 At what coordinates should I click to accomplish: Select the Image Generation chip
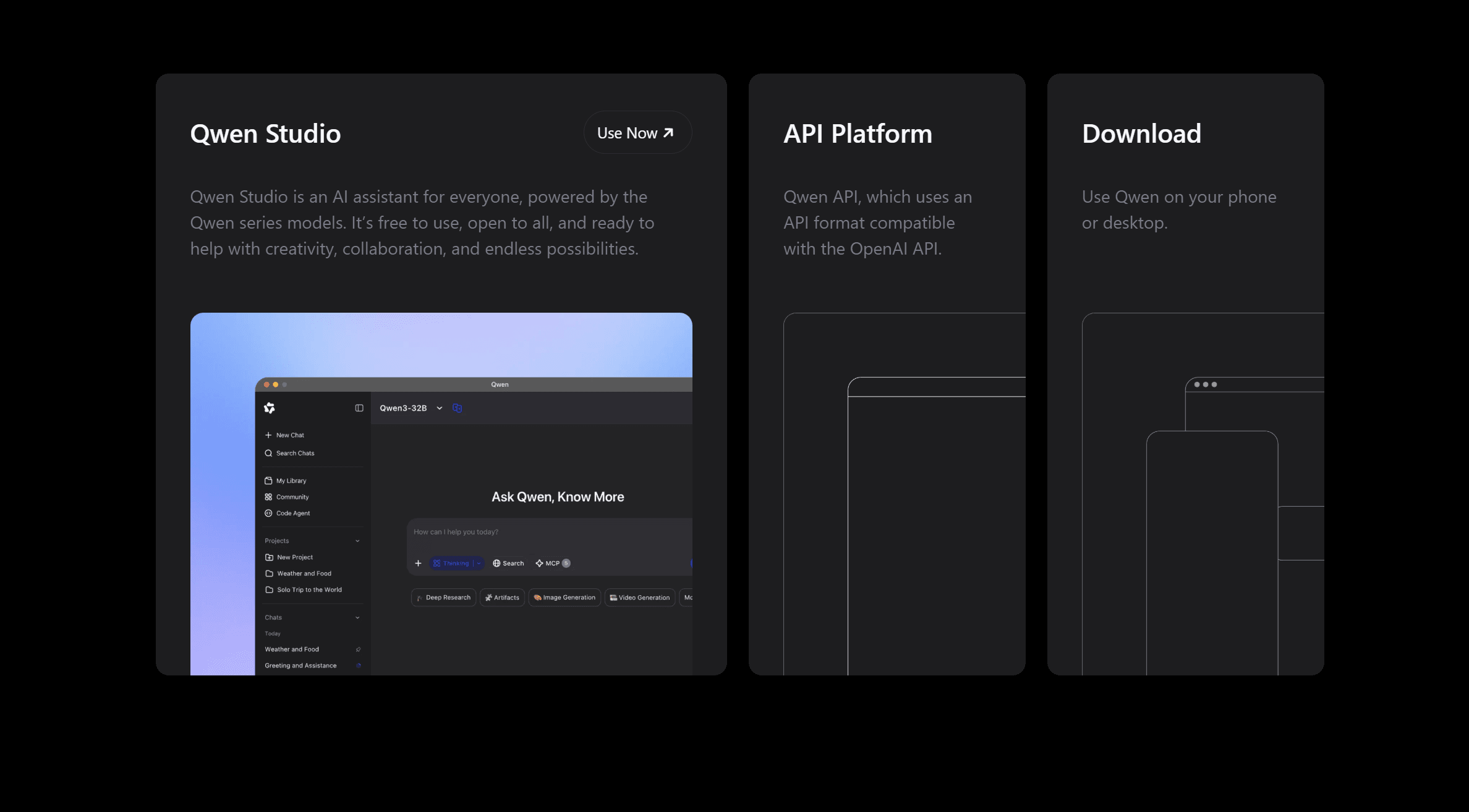point(564,598)
